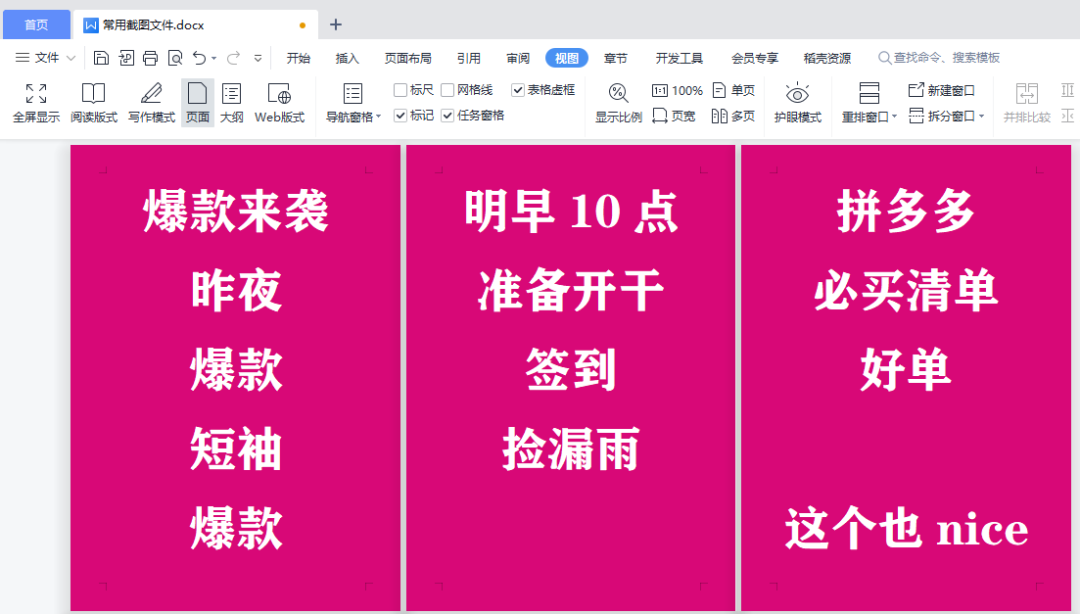Open Print Preview icon
Screen dimensions: 1080x614
click(x=175, y=58)
